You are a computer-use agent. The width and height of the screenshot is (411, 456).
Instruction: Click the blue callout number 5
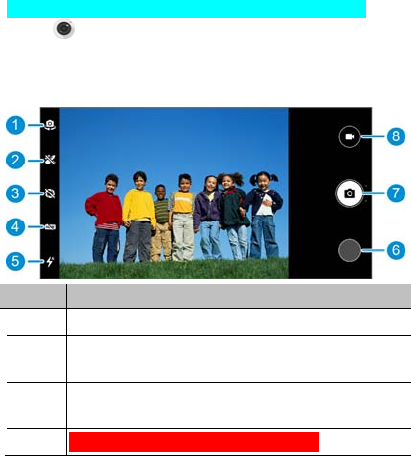point(15,261)
